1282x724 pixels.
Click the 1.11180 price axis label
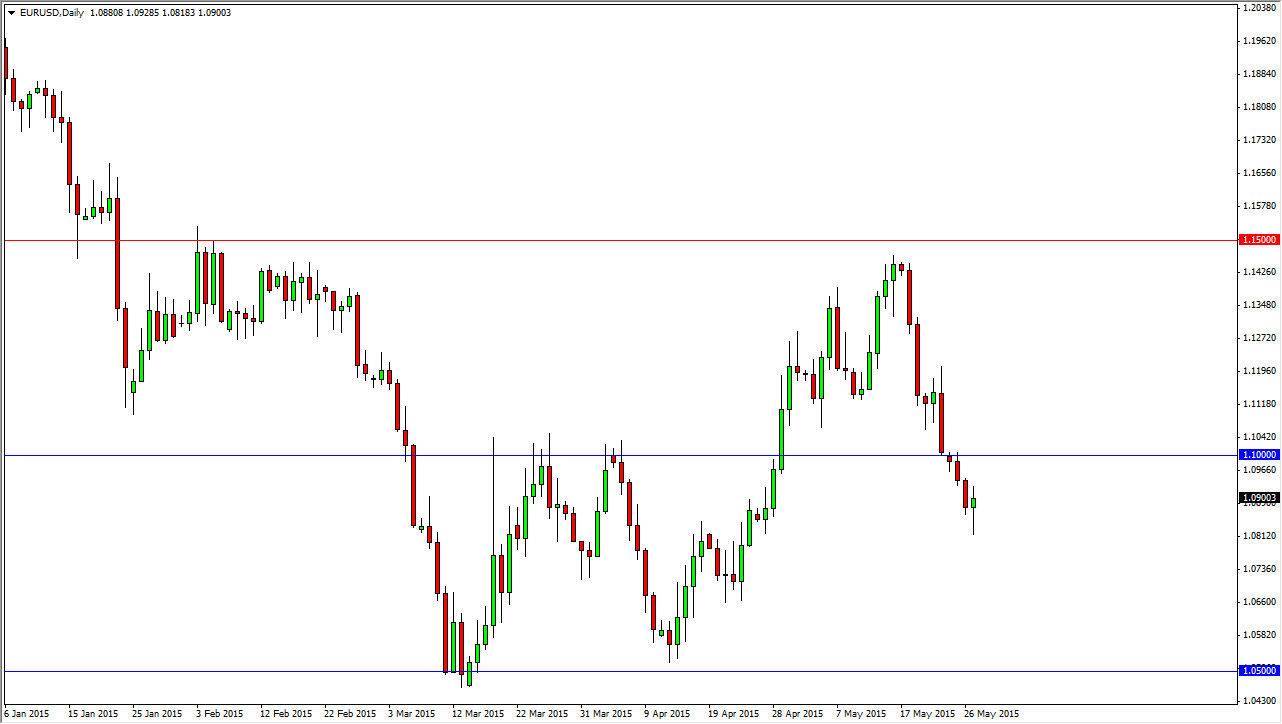coord(1259,404)
